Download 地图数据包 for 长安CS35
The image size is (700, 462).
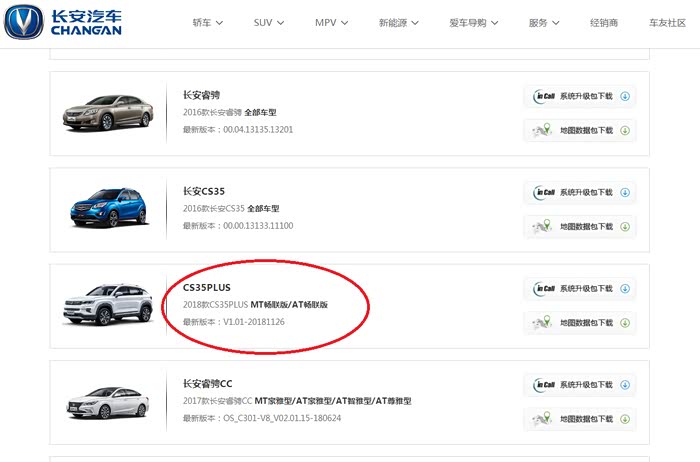point(580,227)
